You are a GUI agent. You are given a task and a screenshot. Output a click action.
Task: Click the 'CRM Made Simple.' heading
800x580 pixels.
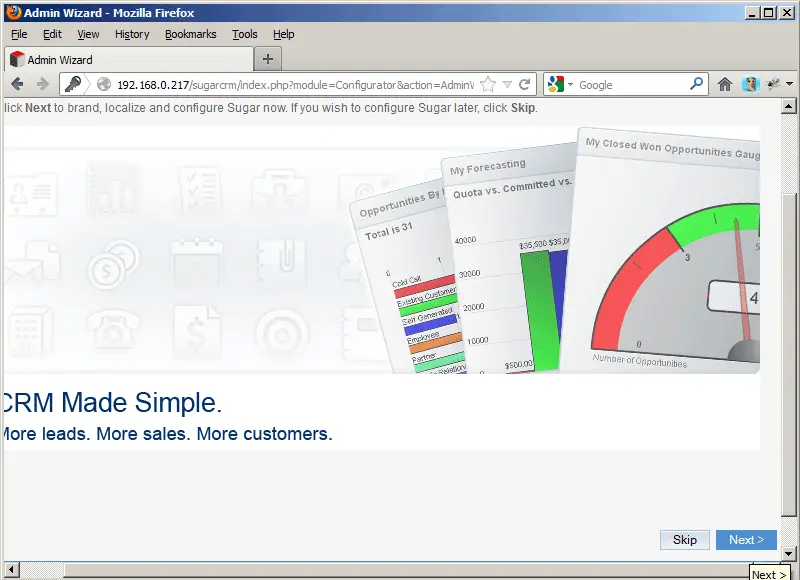pos(112,402)
